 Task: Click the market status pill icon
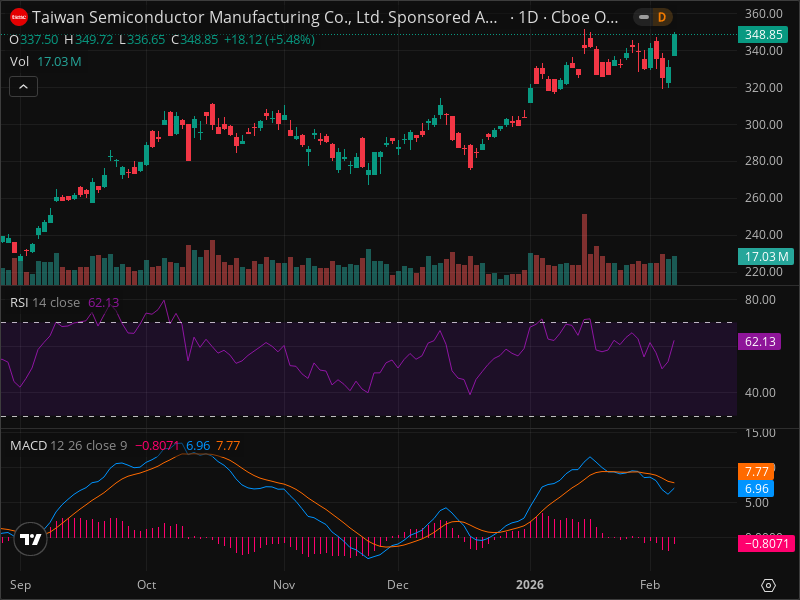click(x=644, y=17)
